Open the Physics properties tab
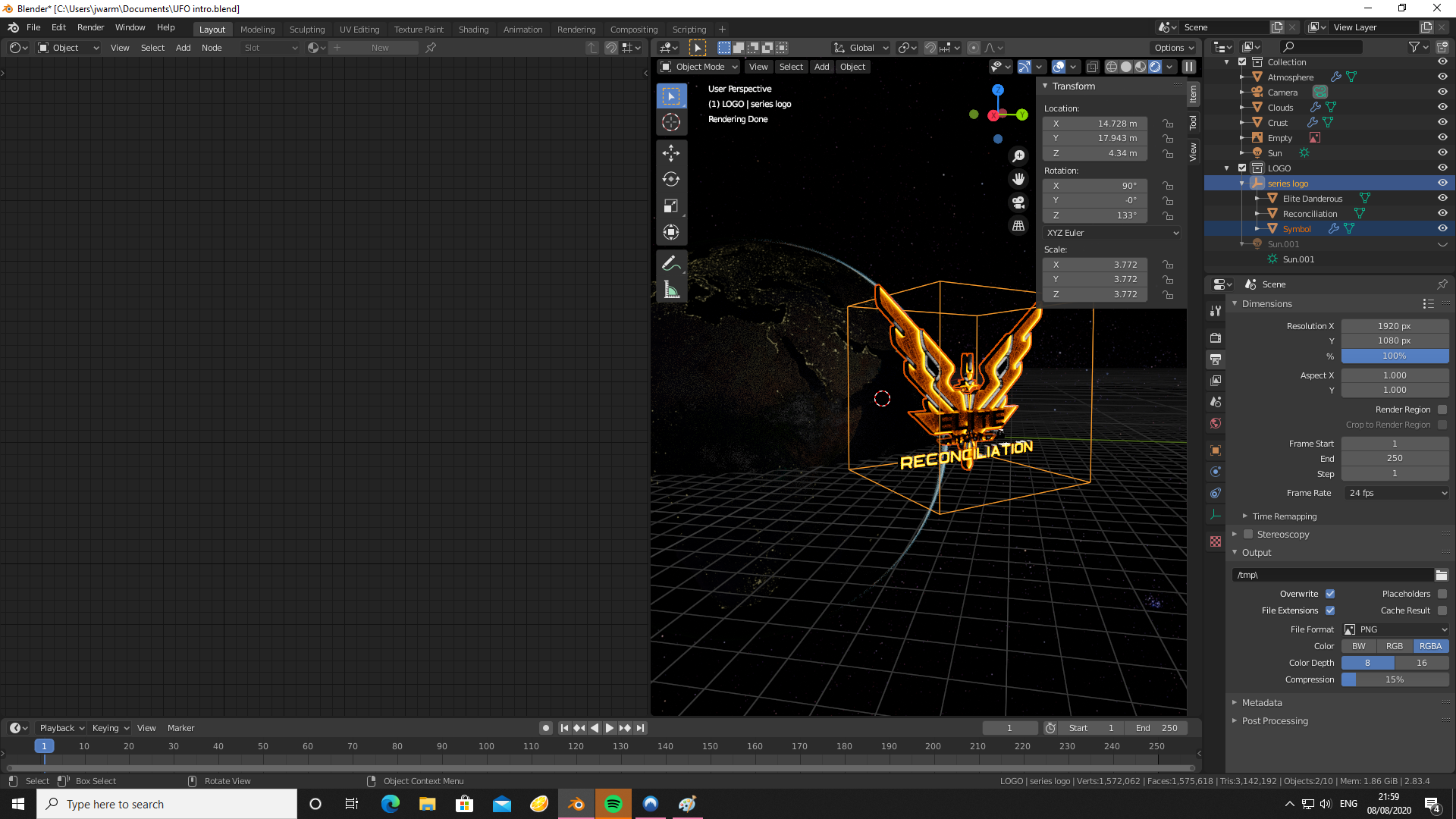This screenshot has height=819, width=1456. click(1216, 472)
